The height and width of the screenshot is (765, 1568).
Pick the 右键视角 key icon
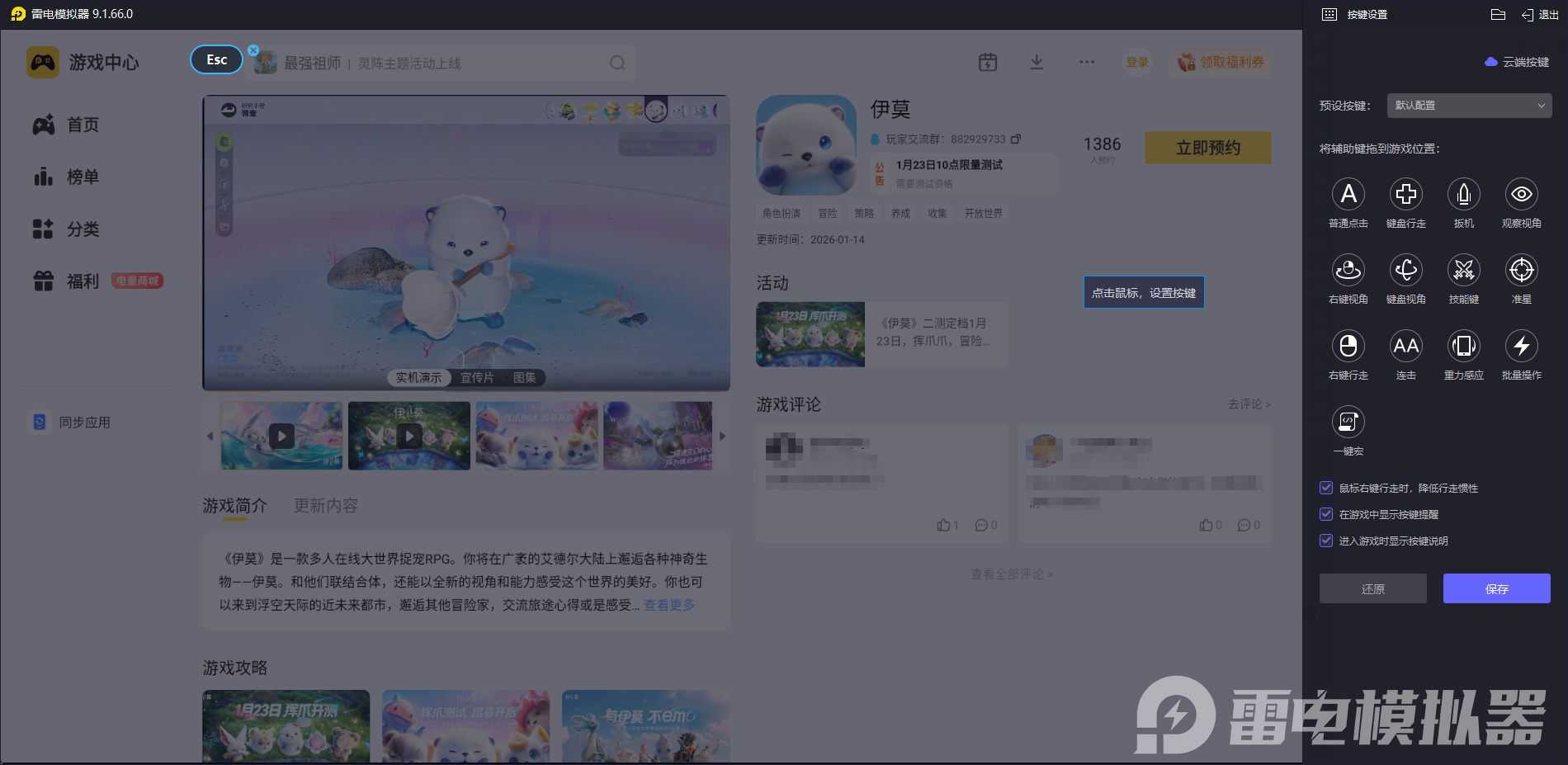pyautogui.click(x=1348, y=270)
